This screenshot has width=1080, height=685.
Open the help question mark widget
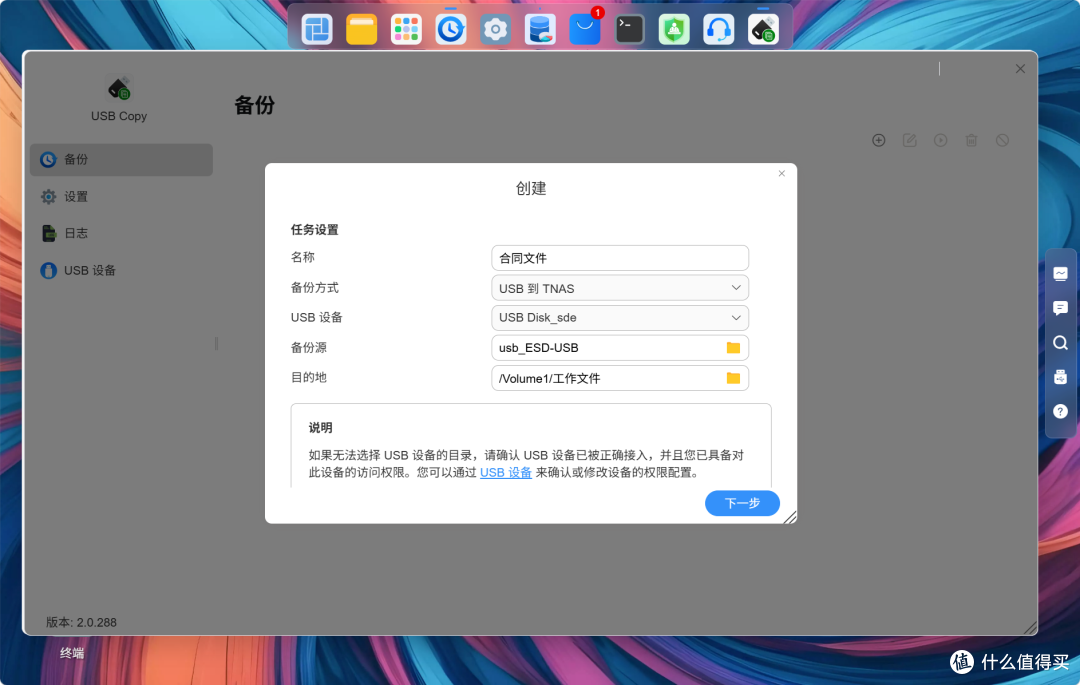(x=1061, y=411)
